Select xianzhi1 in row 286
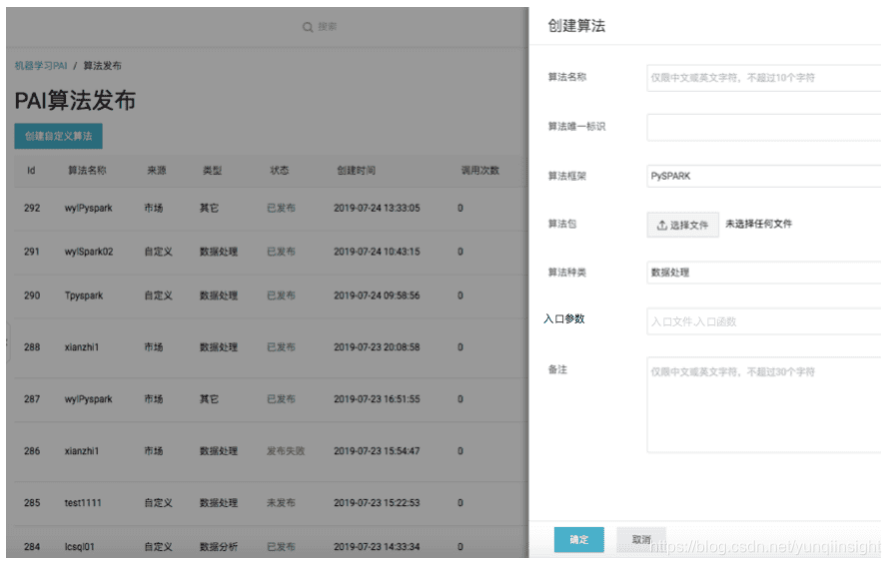Screen dimensions: 891x565 [82, 451]
